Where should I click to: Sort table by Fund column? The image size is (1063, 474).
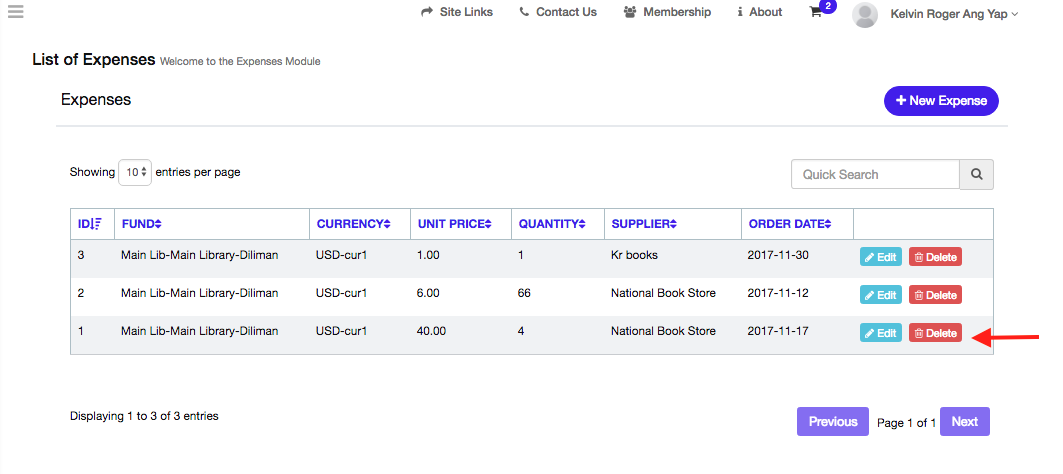click(141, 224)
